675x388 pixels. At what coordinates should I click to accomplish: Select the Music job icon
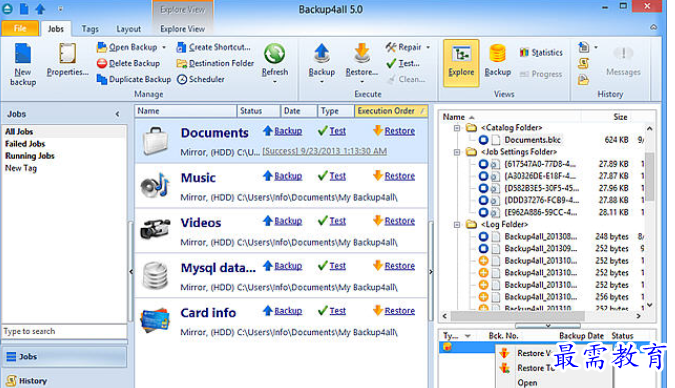click(155, 185)
